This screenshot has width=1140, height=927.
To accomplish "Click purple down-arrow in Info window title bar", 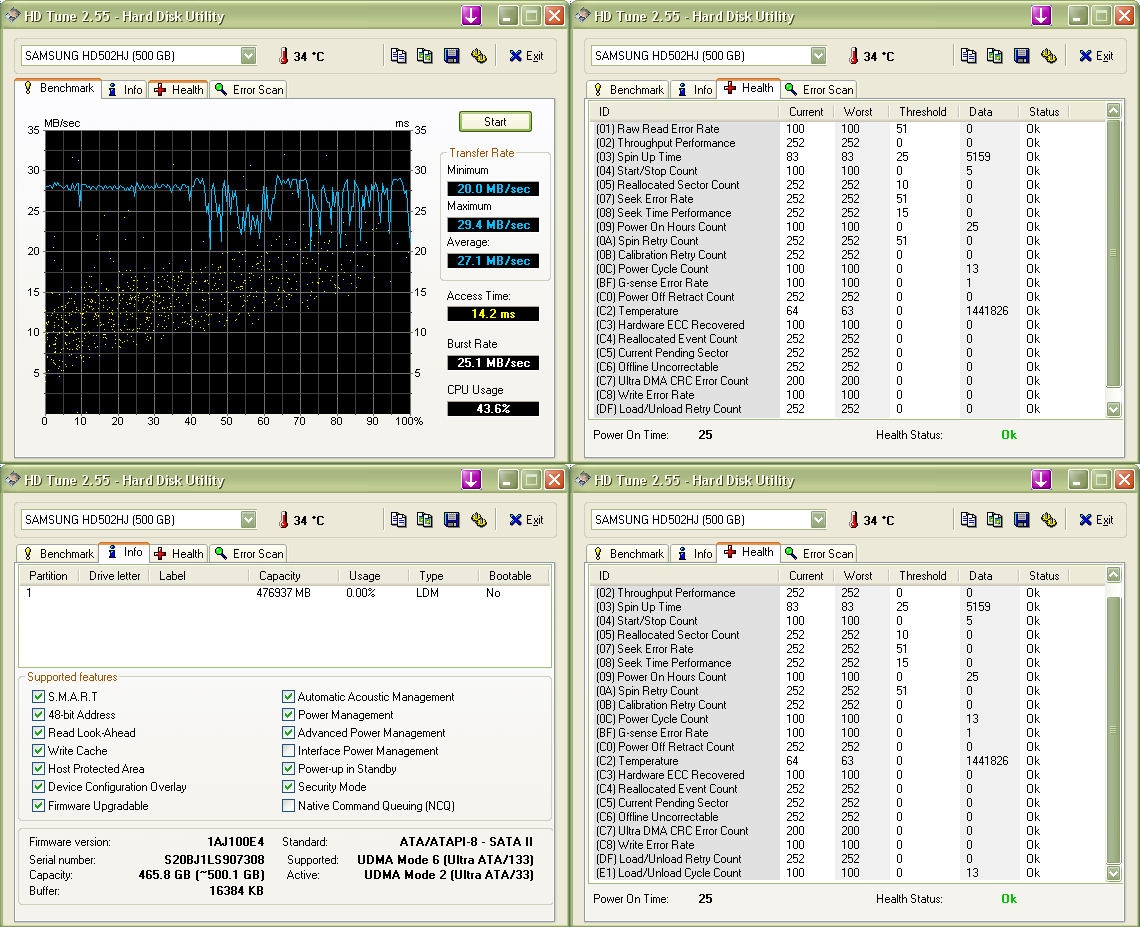I will (471, 479).
